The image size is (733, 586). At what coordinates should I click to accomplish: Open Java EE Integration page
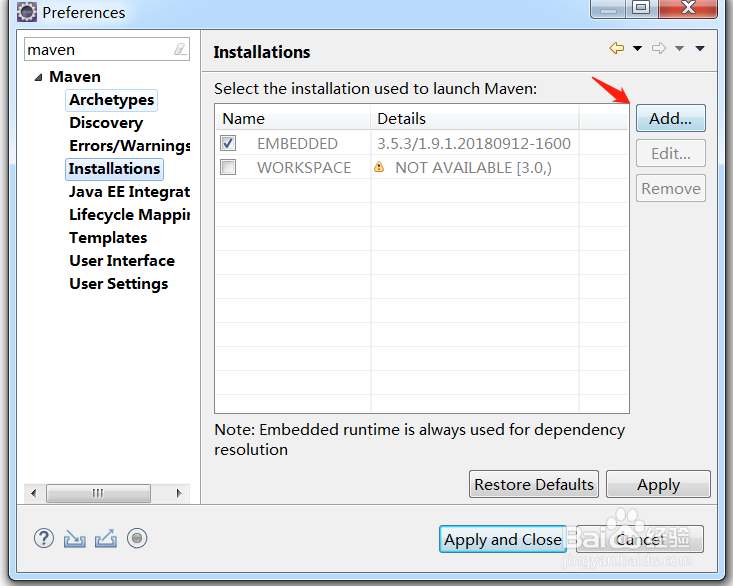[129, 192]
